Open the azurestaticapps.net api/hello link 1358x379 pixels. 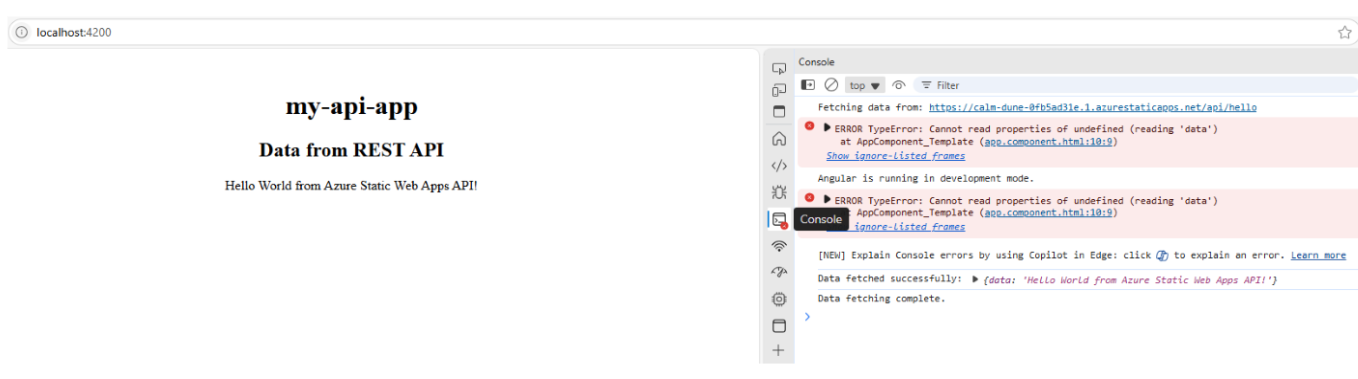coord(1092,107)
